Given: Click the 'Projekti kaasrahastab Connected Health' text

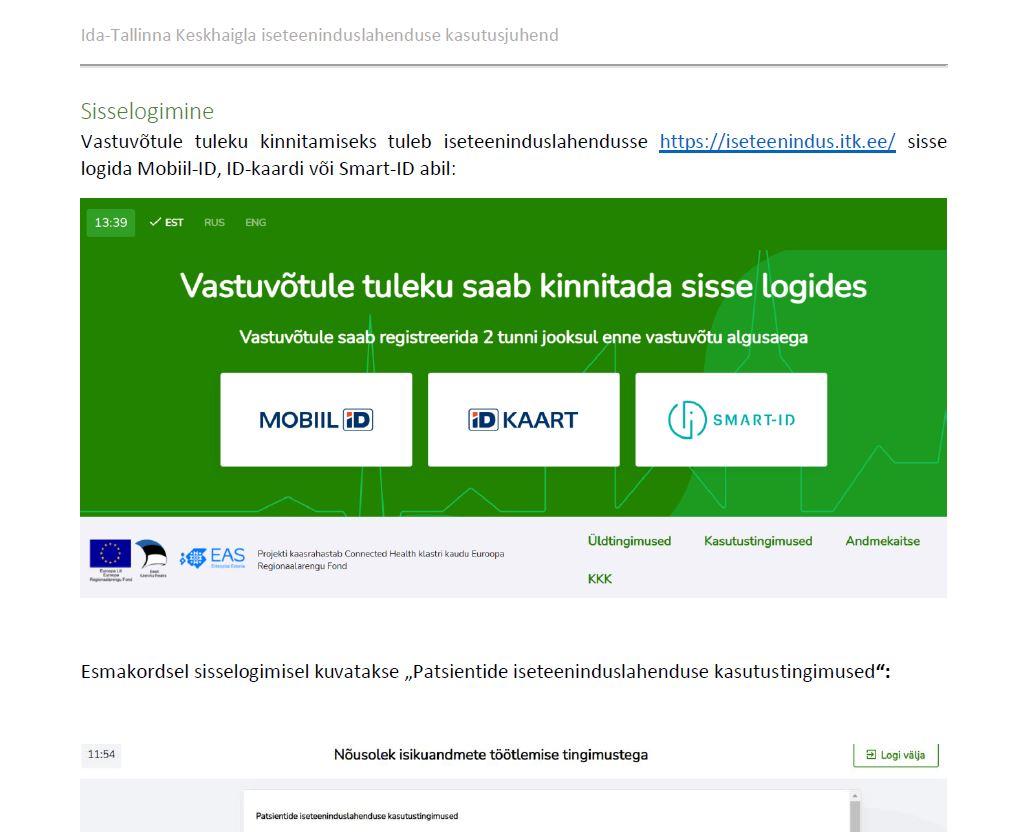Looking at the screenshot, I should click(x=381, y=560).
